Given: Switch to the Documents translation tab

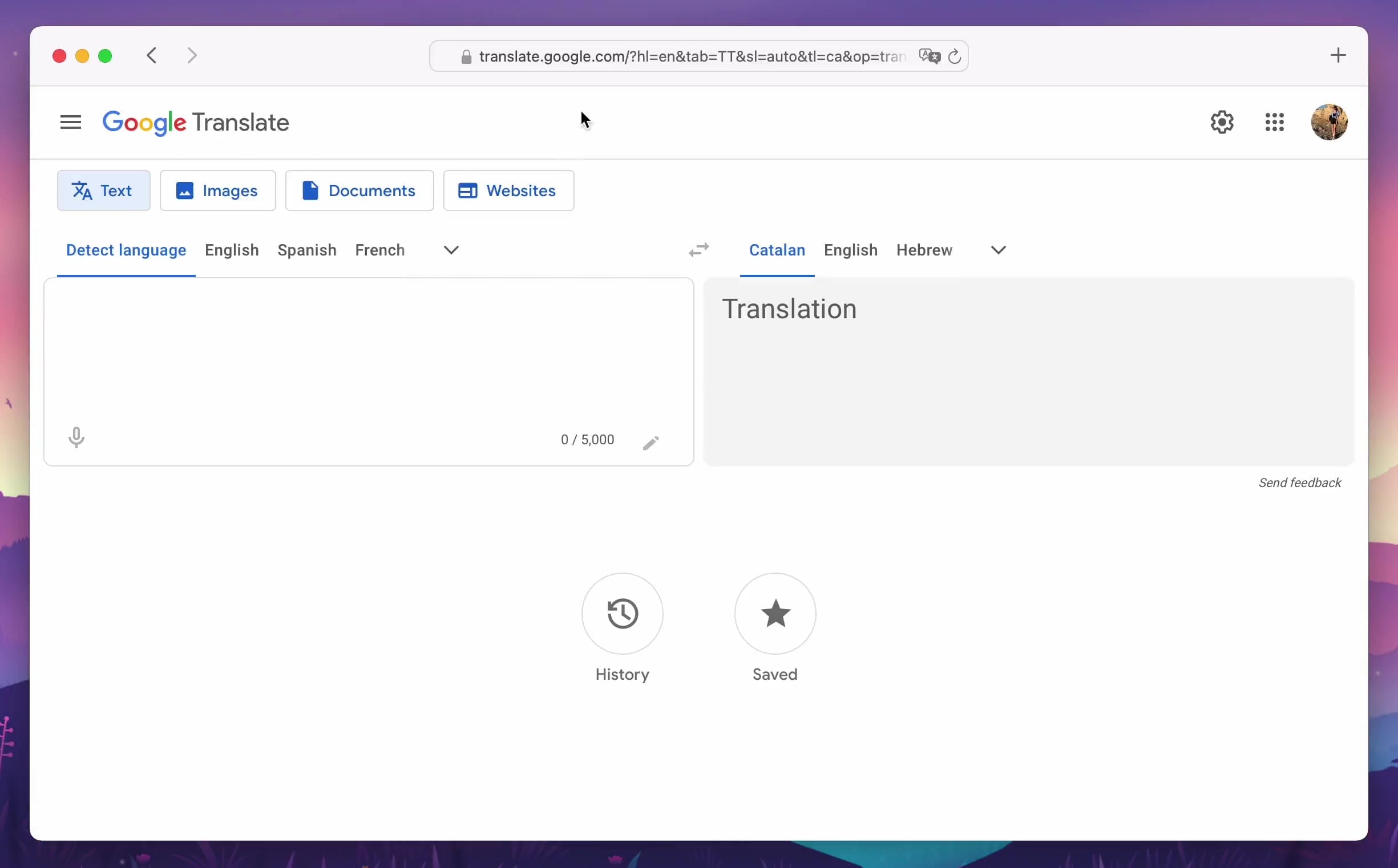Looking at the screenshot, I should 359,190.
